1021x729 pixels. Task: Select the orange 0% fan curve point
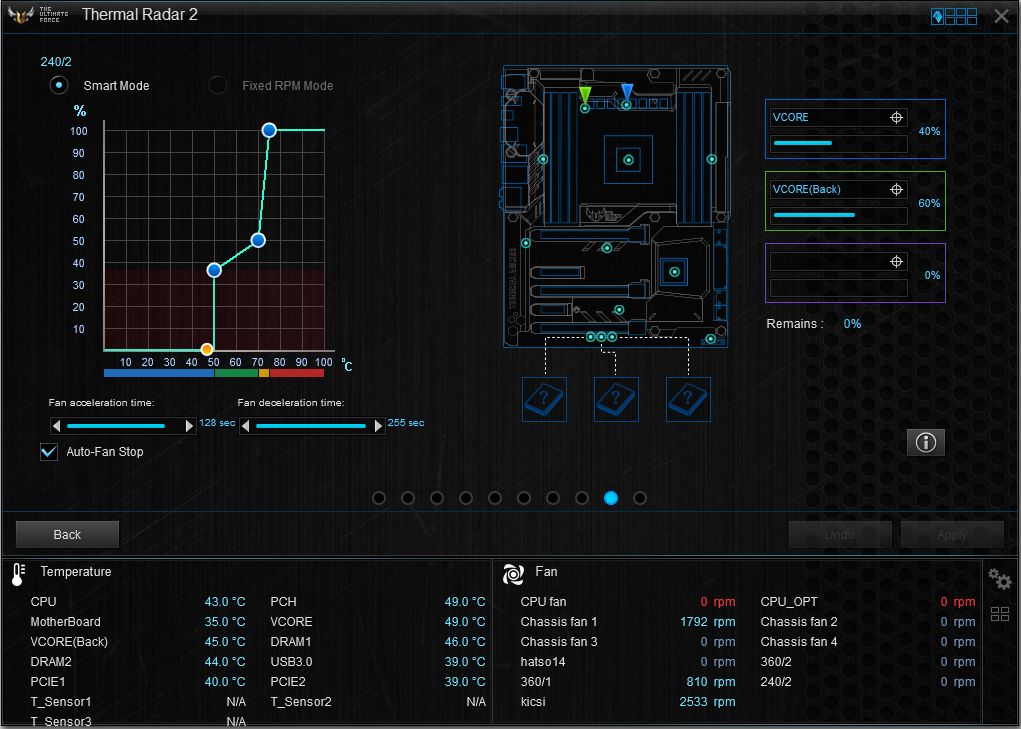pyautogui.click(x=207, y=350)
